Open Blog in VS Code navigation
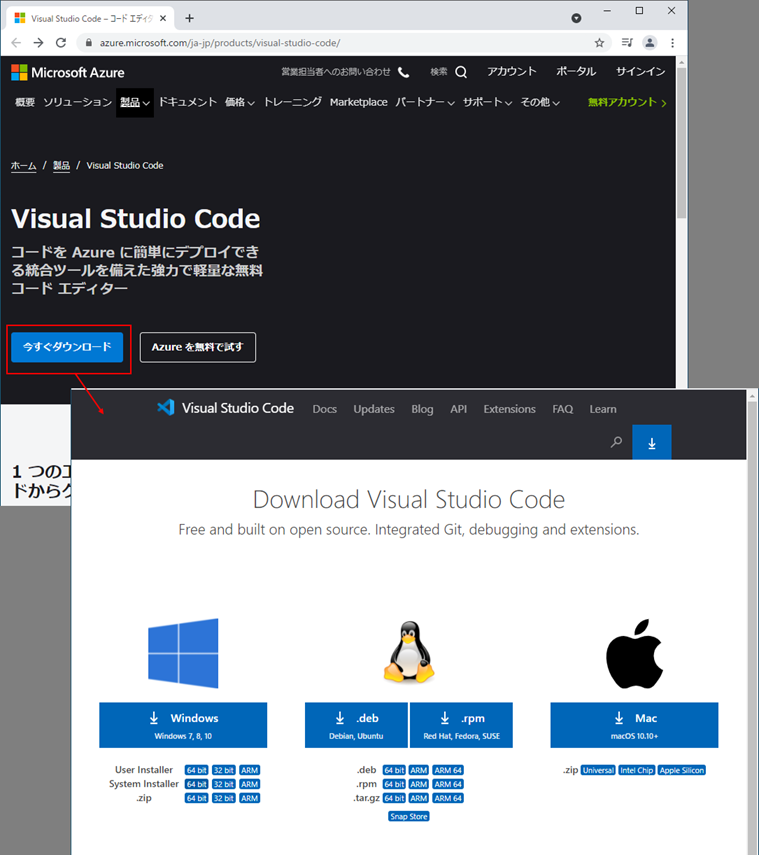759x855 pixels. pyautogui.click(x=422, y=409)
